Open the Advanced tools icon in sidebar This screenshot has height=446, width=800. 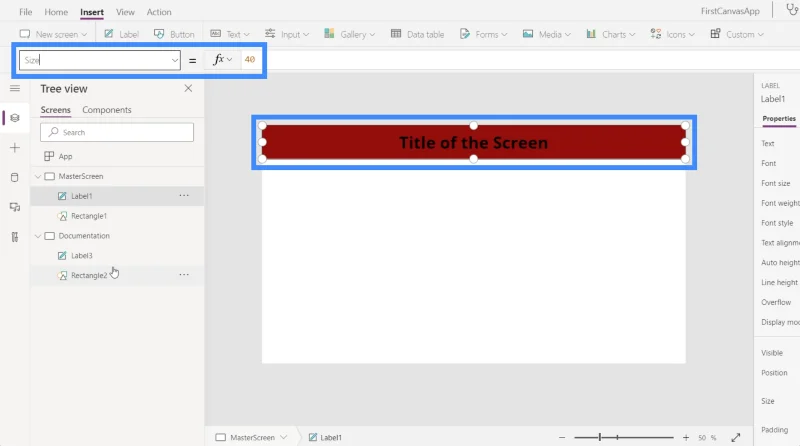tap(15, 237)
